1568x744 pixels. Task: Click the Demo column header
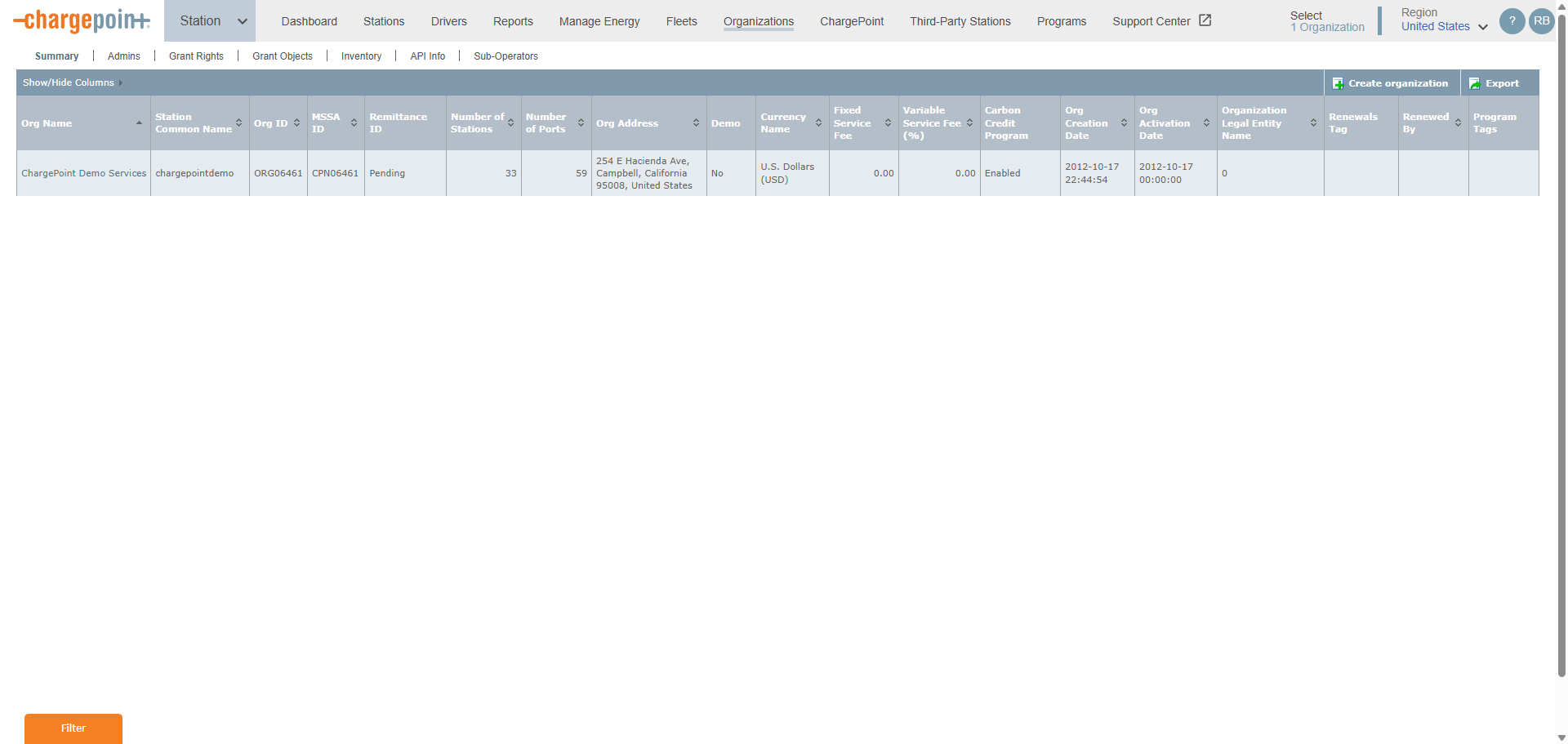(x=731, y=123)
